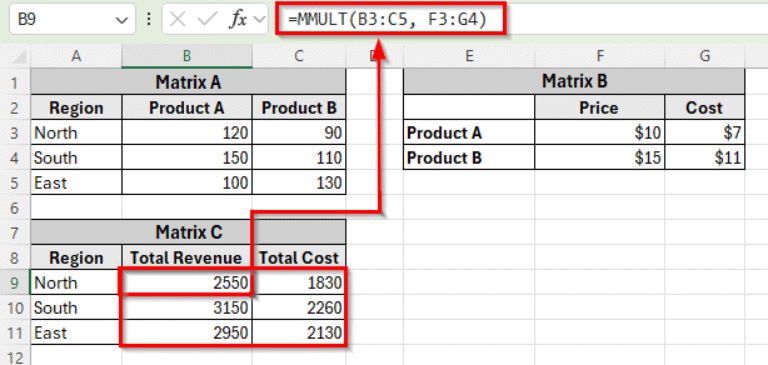The height and width of the screenshot is (365, 768).
Task: Click the South cell in Matrix C
Action: coord(76,308)
